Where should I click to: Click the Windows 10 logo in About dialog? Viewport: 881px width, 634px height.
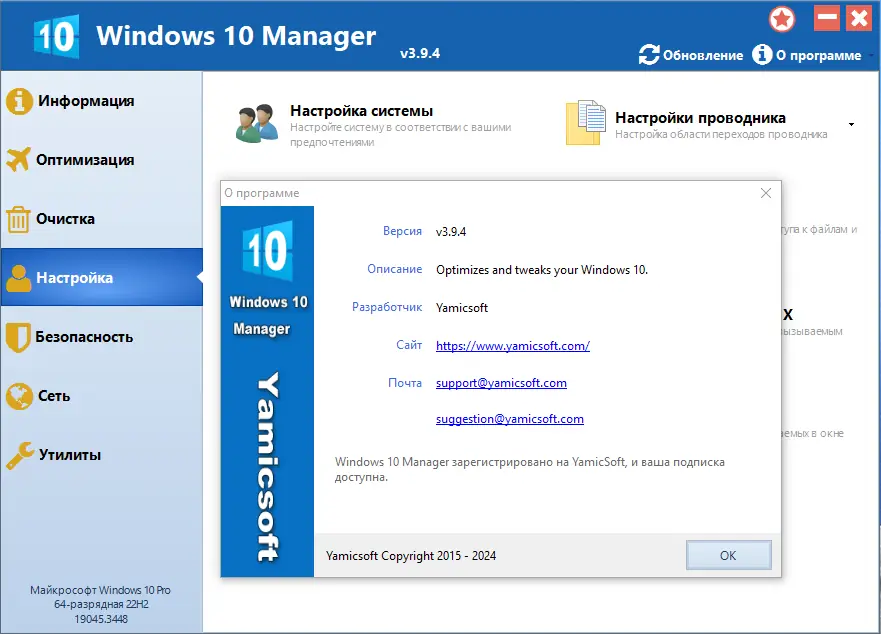(267, 251)
